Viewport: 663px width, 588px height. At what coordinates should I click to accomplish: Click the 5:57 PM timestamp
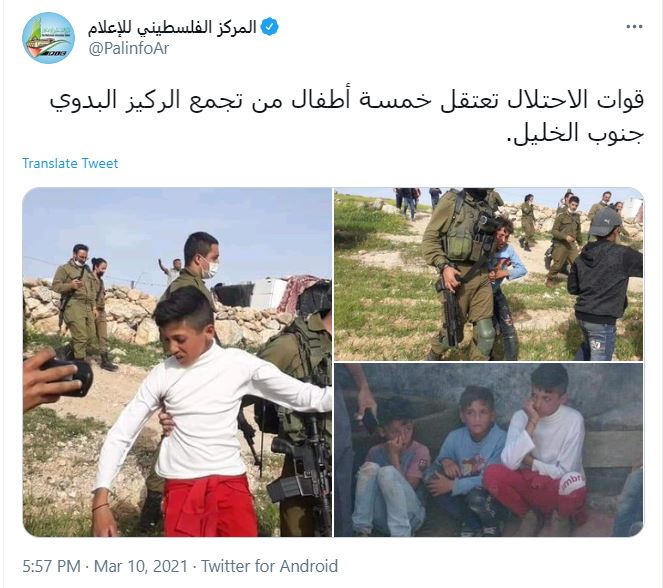(51, 566)
